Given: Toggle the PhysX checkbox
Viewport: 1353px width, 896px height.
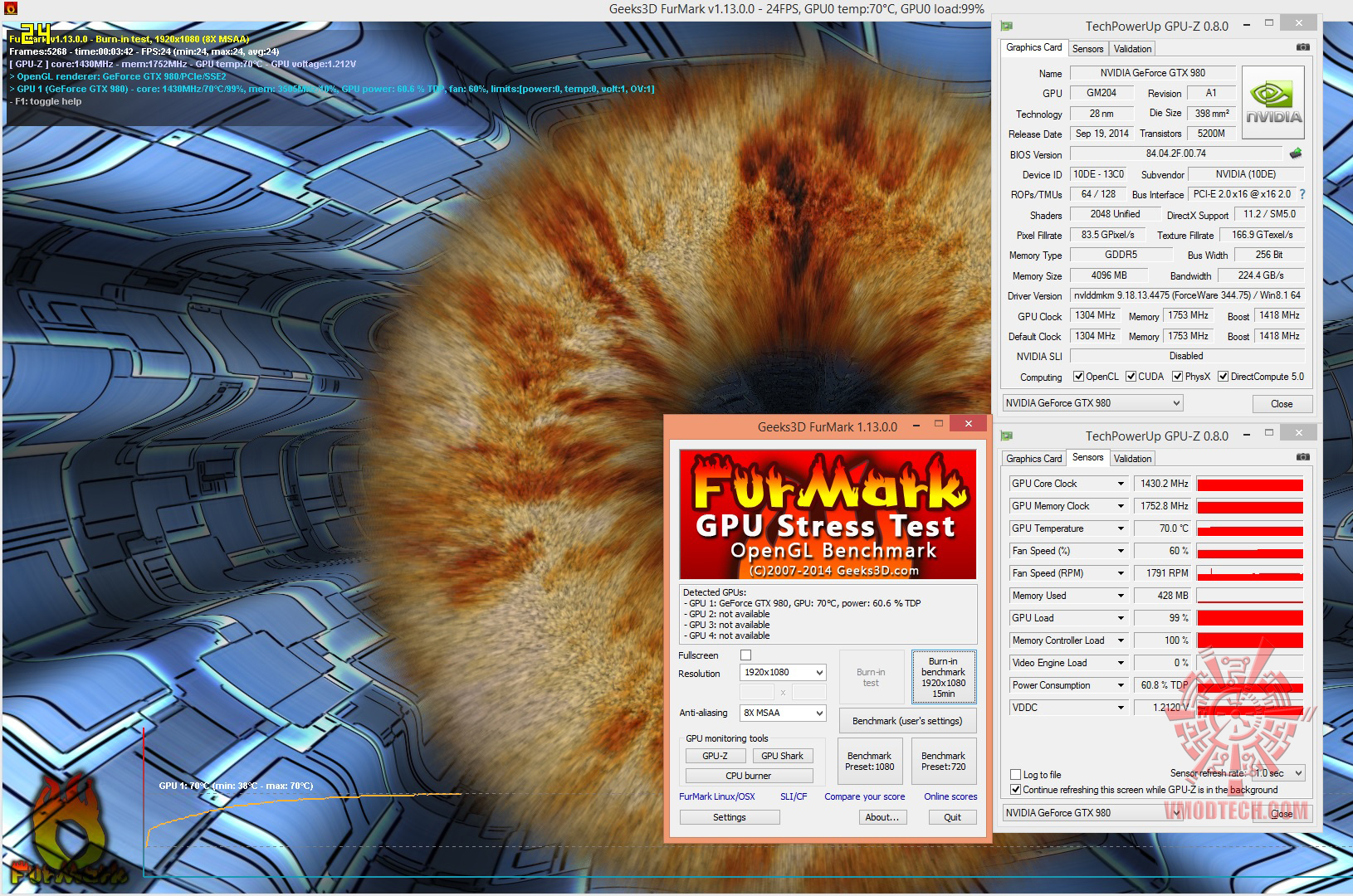Looking at the screenshot, I should point(1177,377).
